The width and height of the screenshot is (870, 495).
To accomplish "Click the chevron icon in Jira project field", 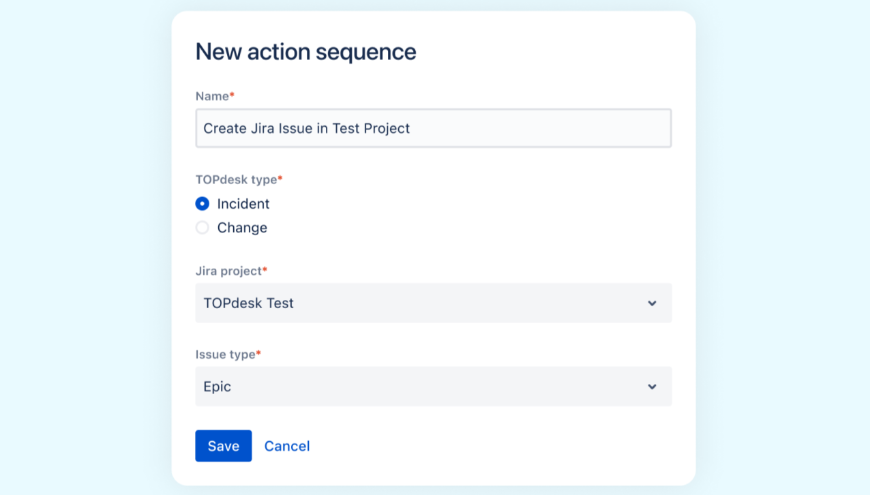I will [652, 303].
